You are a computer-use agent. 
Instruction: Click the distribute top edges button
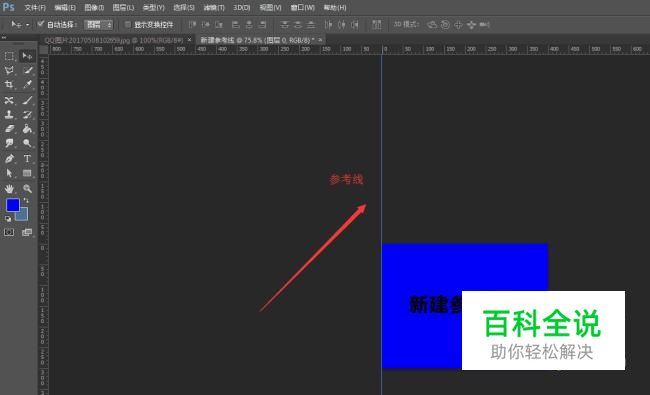[284, 25]
